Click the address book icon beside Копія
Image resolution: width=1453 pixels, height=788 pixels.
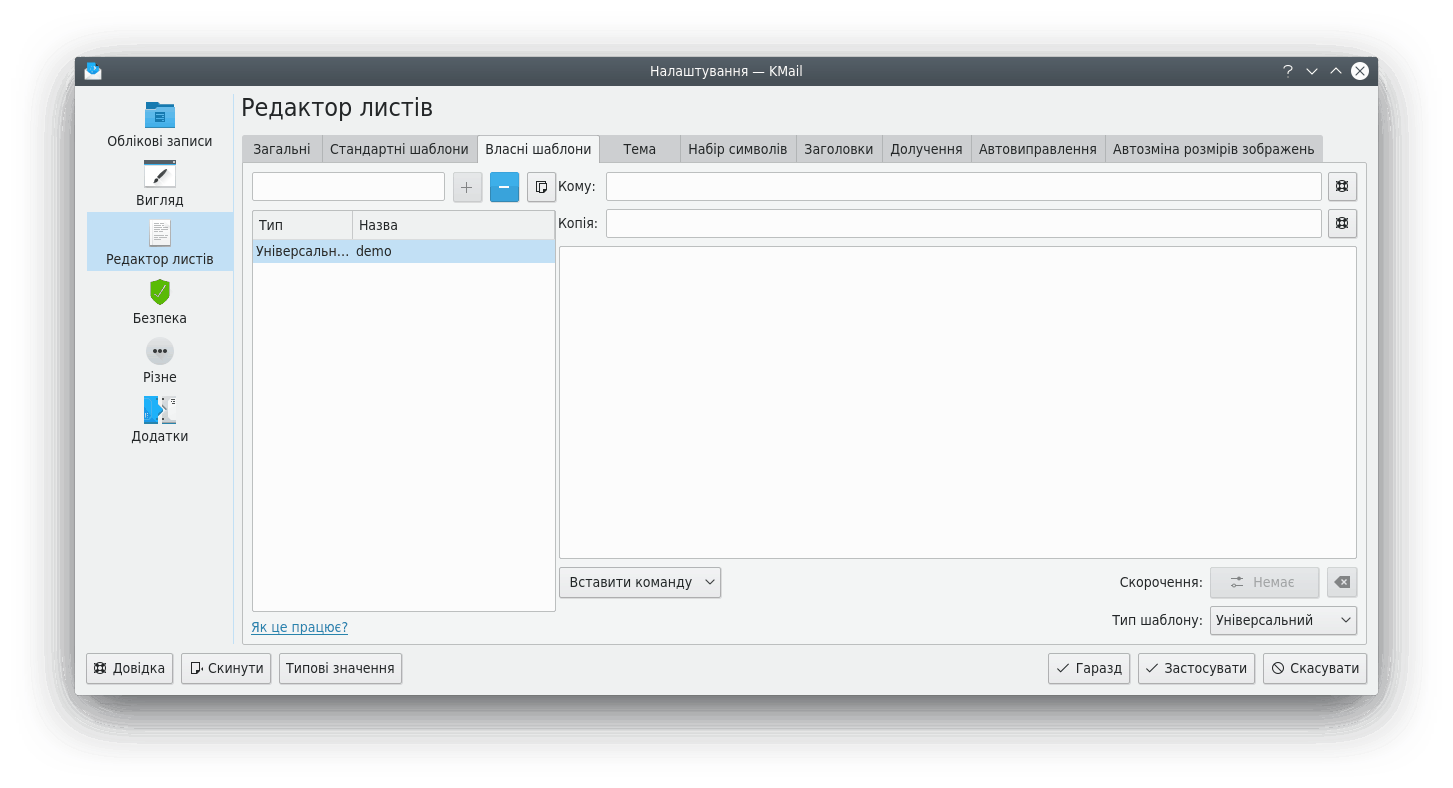pos(1342,224)
